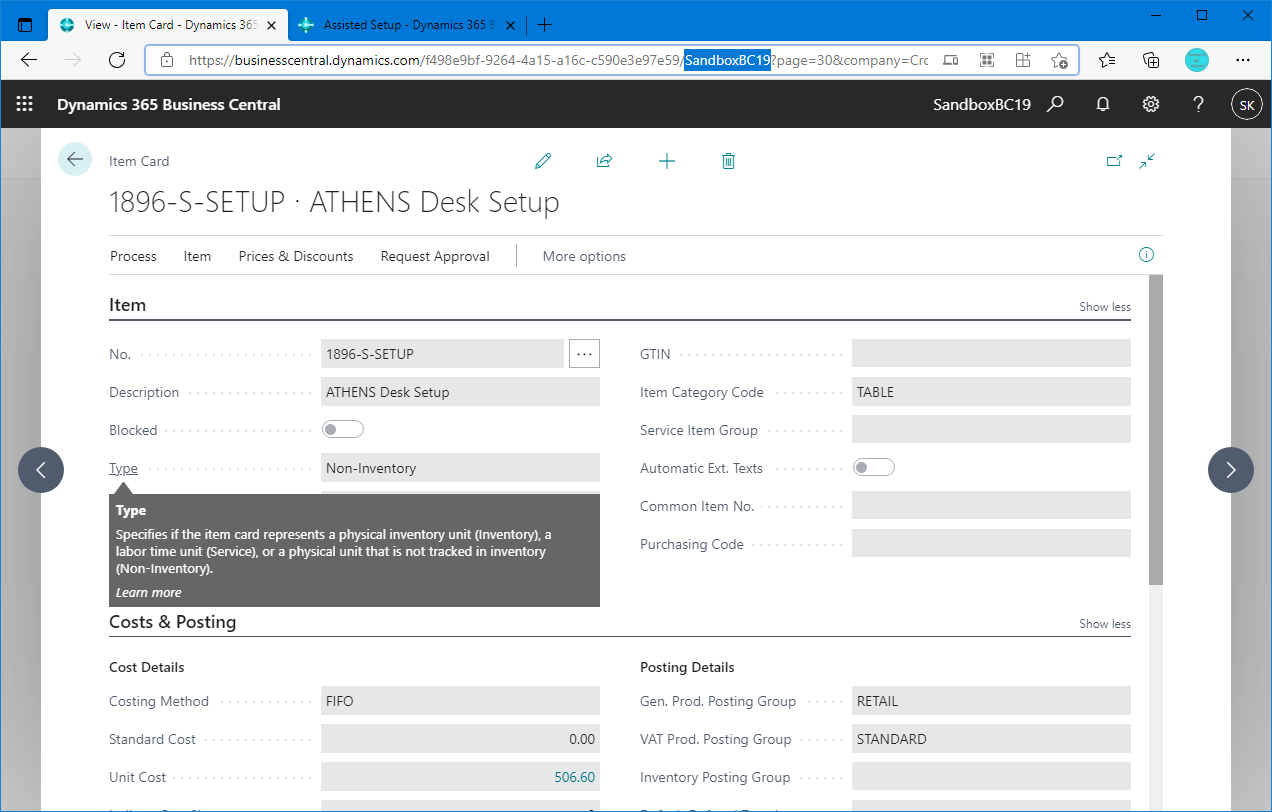Delete the item using trash icon
Image resolution: width=1272 pixels, height=812 pixels.
(728, 160)
